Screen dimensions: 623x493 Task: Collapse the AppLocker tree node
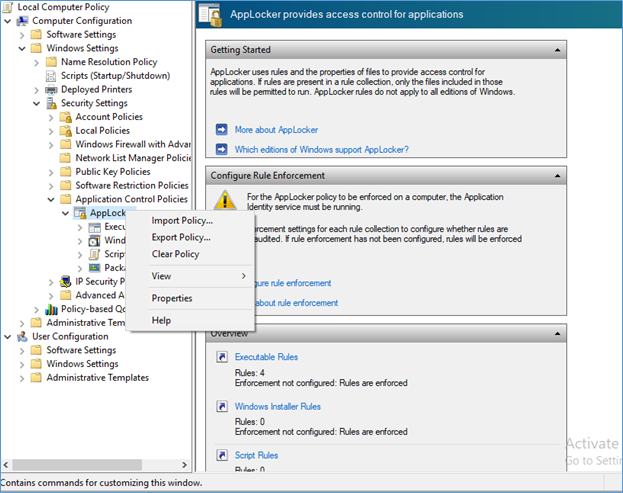[x=66, y=213]
